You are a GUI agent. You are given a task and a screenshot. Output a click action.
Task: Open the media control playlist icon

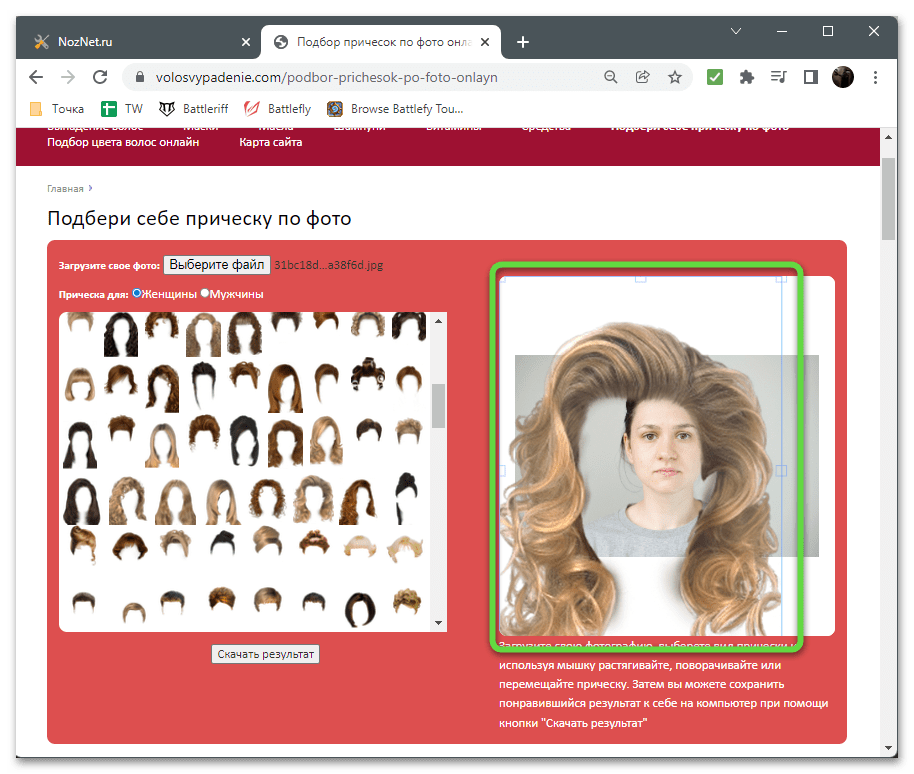click(778, 77)
